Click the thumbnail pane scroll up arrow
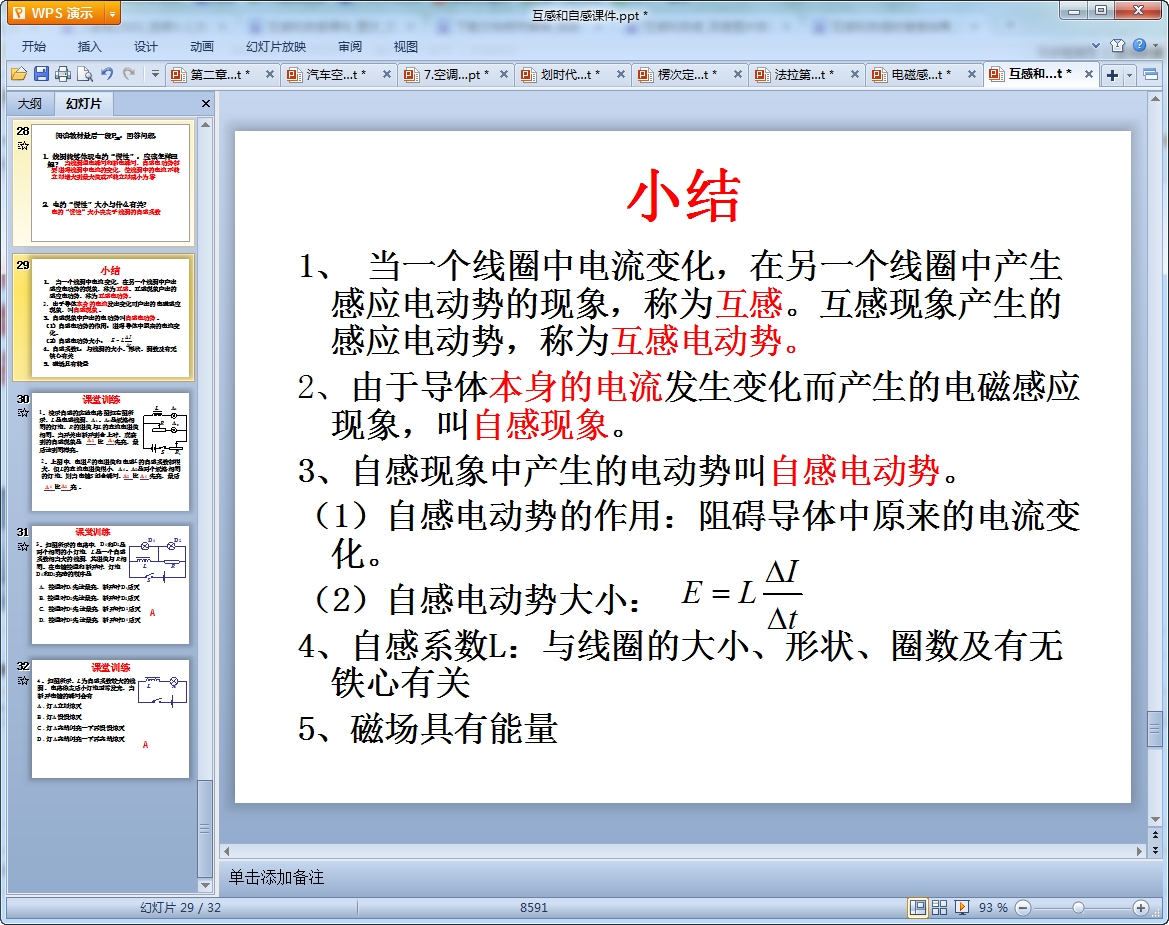 205,124
